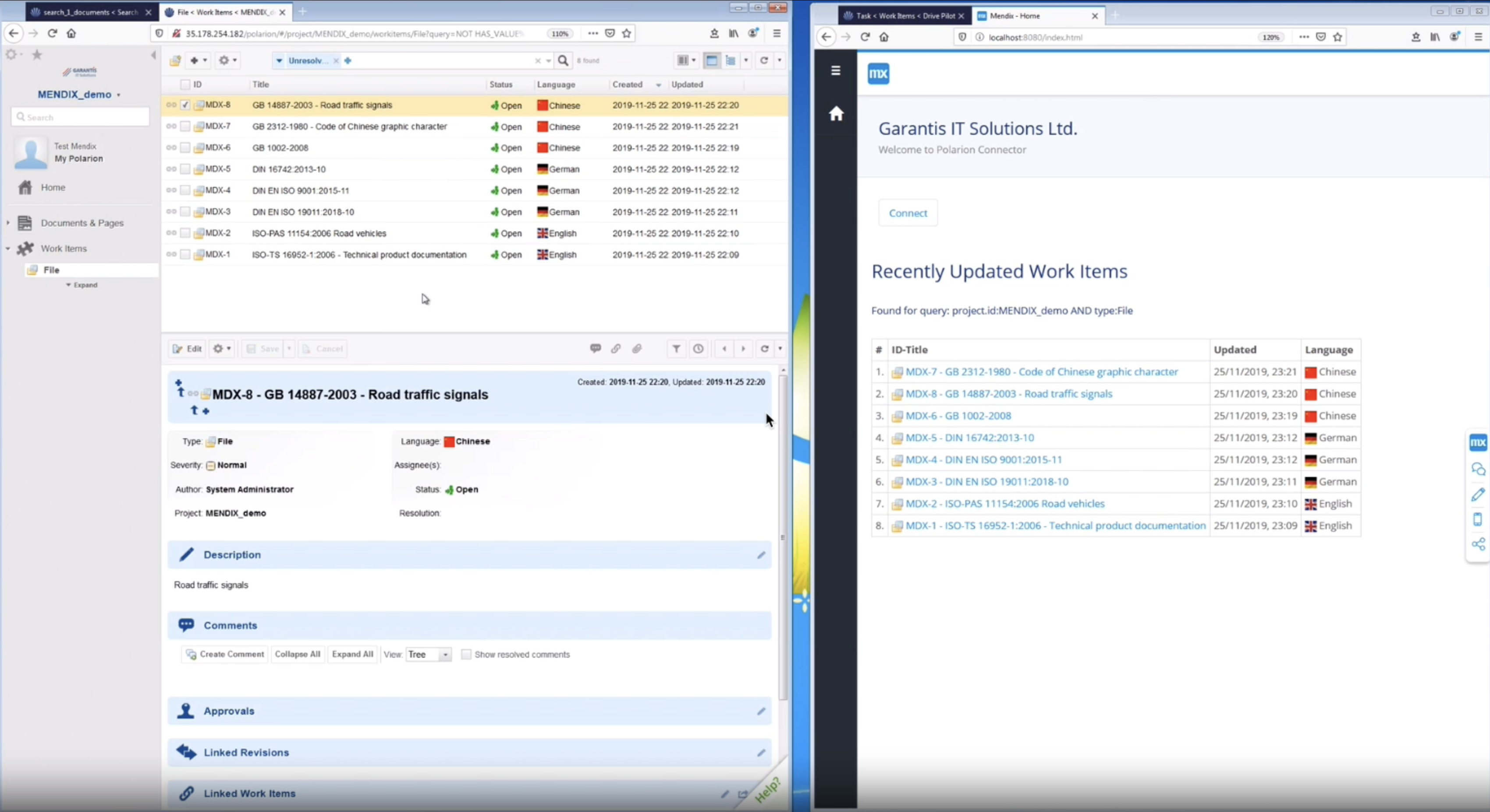
Task: Click the Connect button
Action: [908, 213]
